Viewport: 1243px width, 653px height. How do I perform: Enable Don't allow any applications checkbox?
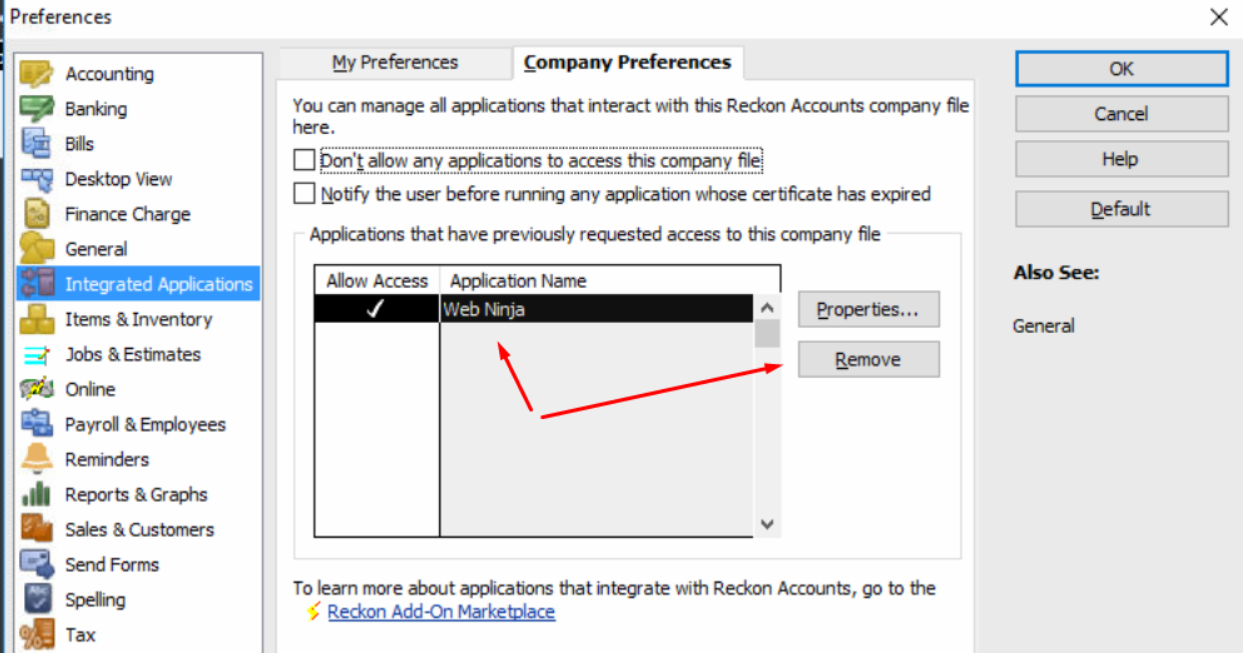tap(304, 160)
